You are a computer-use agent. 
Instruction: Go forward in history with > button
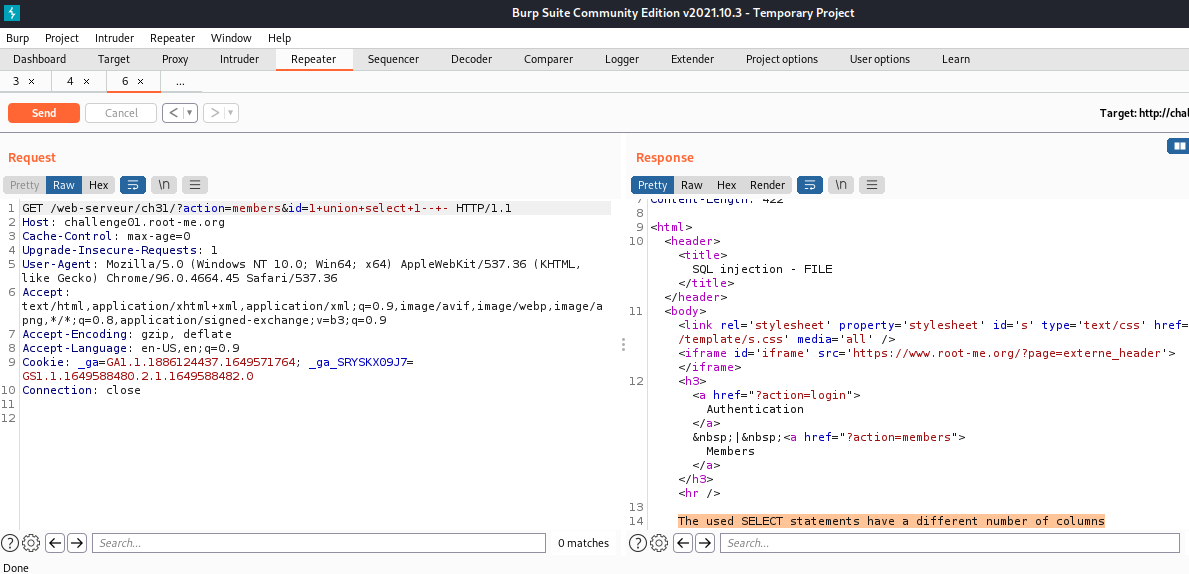coord(215,113)
